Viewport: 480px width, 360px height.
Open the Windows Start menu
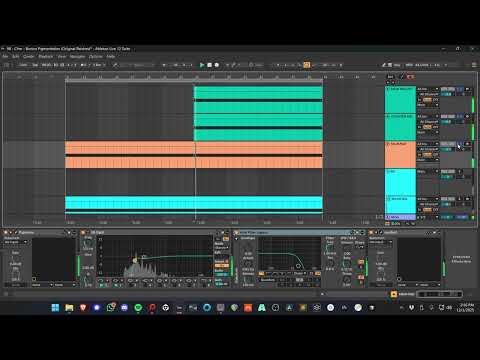[x=55, y=308]
